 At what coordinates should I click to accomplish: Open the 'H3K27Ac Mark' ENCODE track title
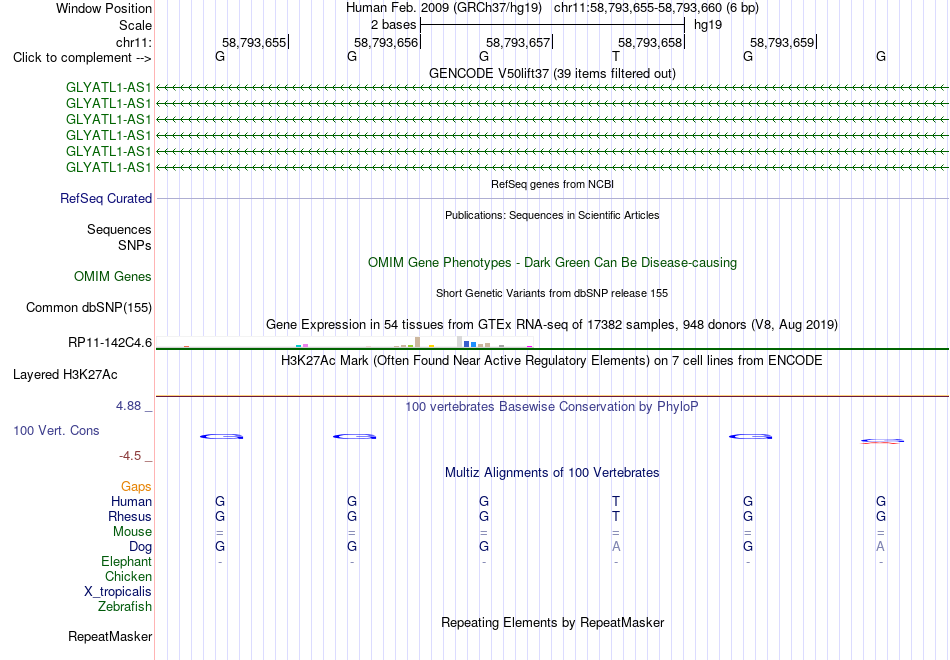(552, 361)
